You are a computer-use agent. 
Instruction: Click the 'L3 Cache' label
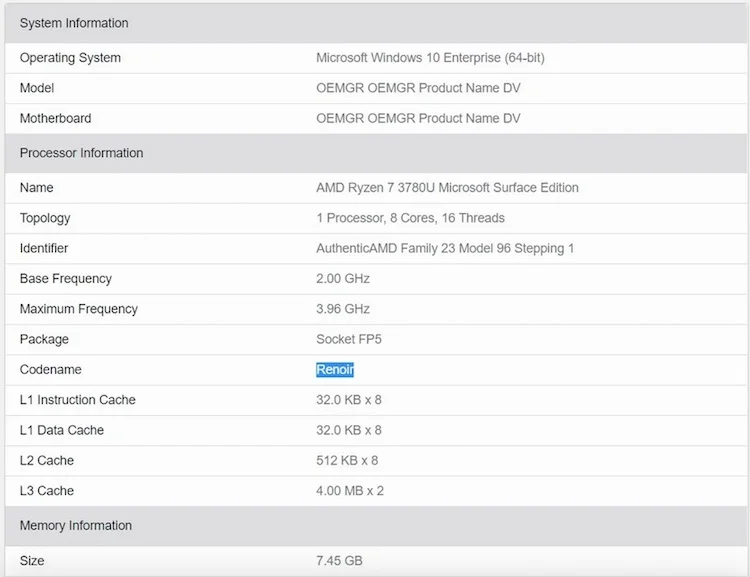[47, 491]
